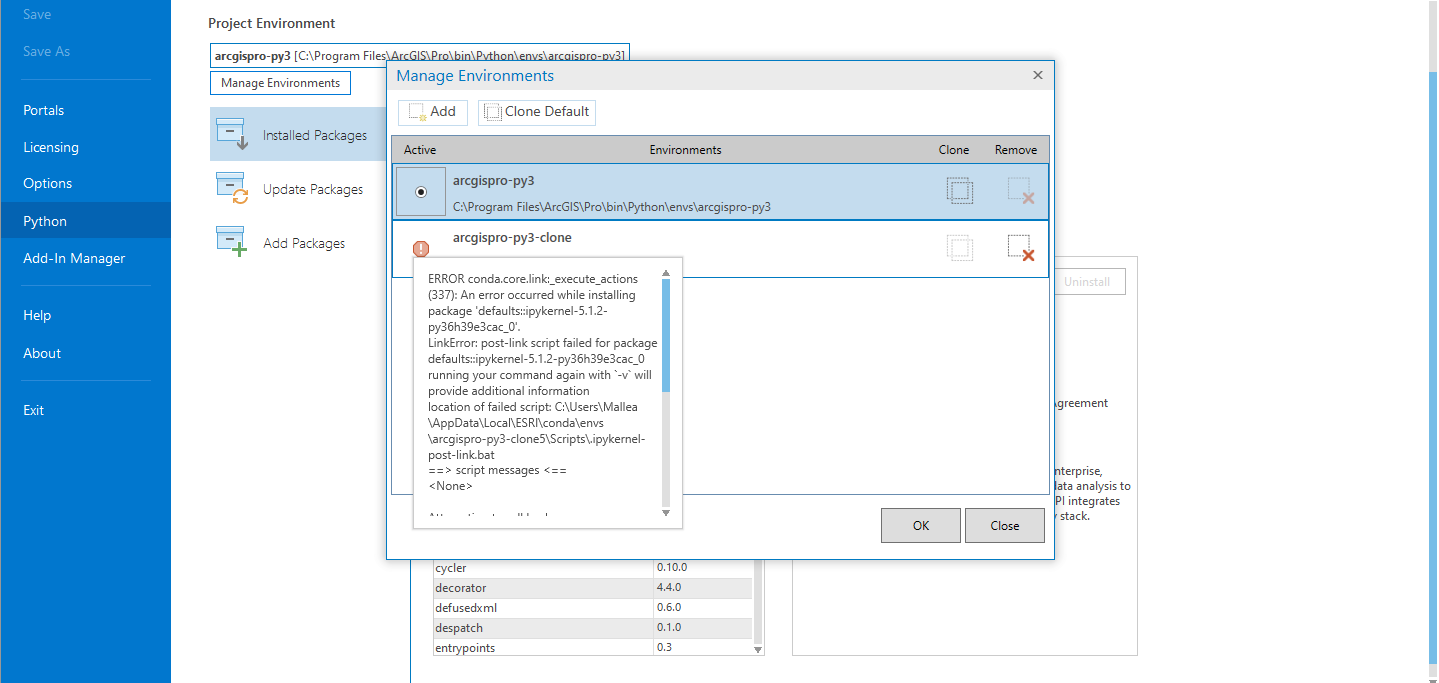The height and width of the screenshot is (683, 1439).
Task: Click the error tooltip scroll down arrow
Action: 666,513
